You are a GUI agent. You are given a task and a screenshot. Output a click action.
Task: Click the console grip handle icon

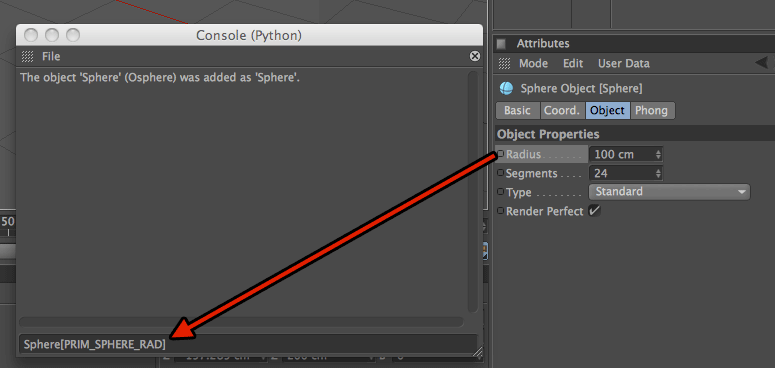click(28, 56)
